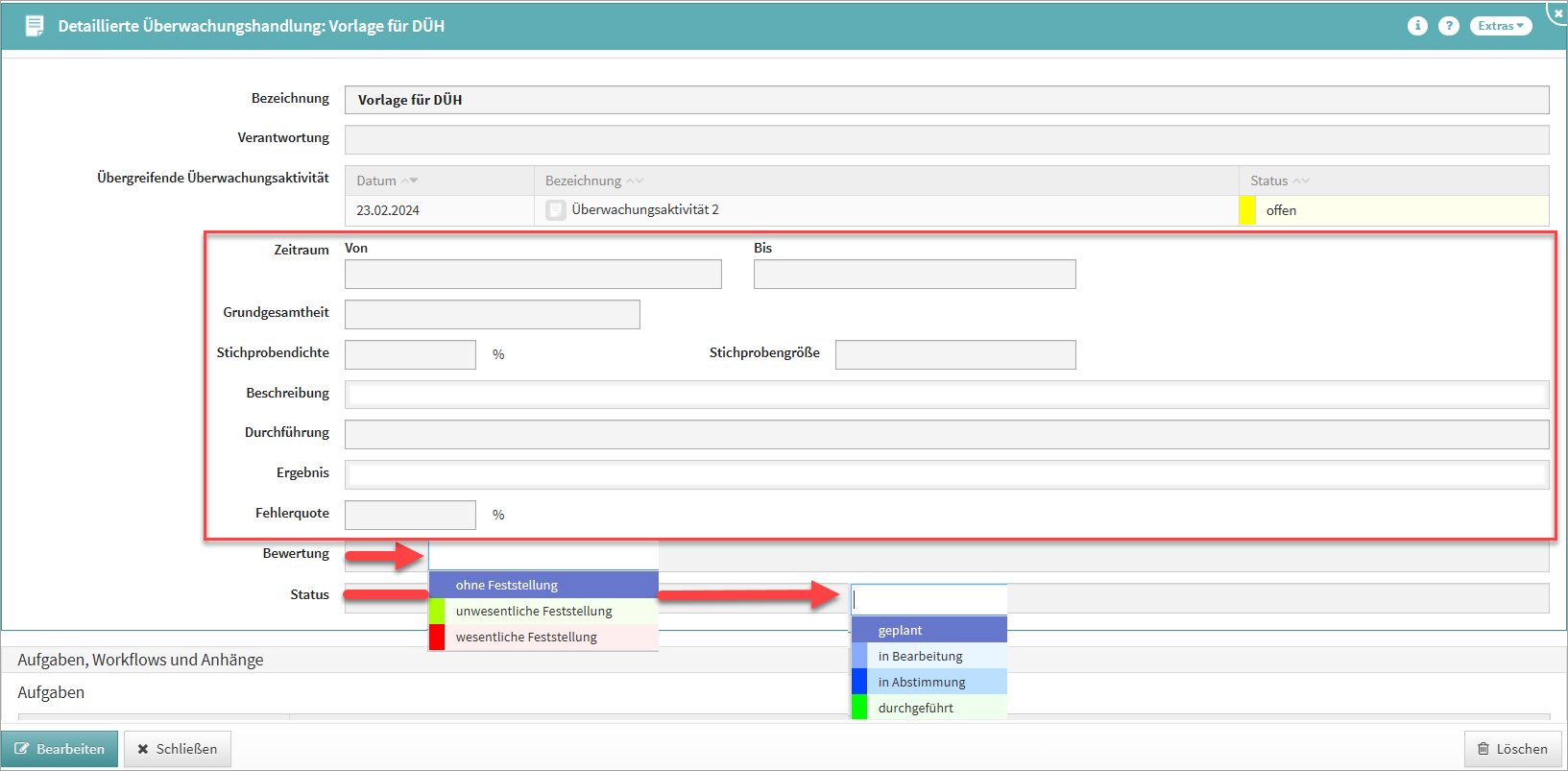
Task: Choose 'unwesentliche Feststellung' from list
Action: [x=543, y=611]
